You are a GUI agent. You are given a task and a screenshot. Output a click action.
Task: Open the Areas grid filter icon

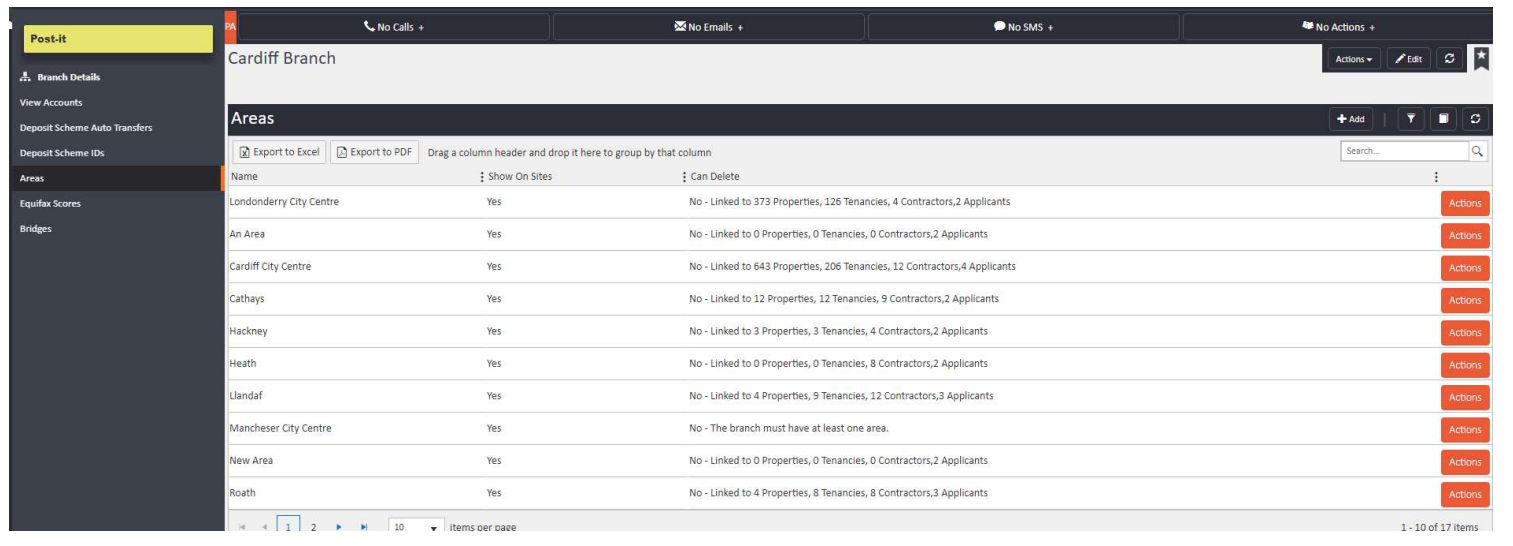[1413, 119]
